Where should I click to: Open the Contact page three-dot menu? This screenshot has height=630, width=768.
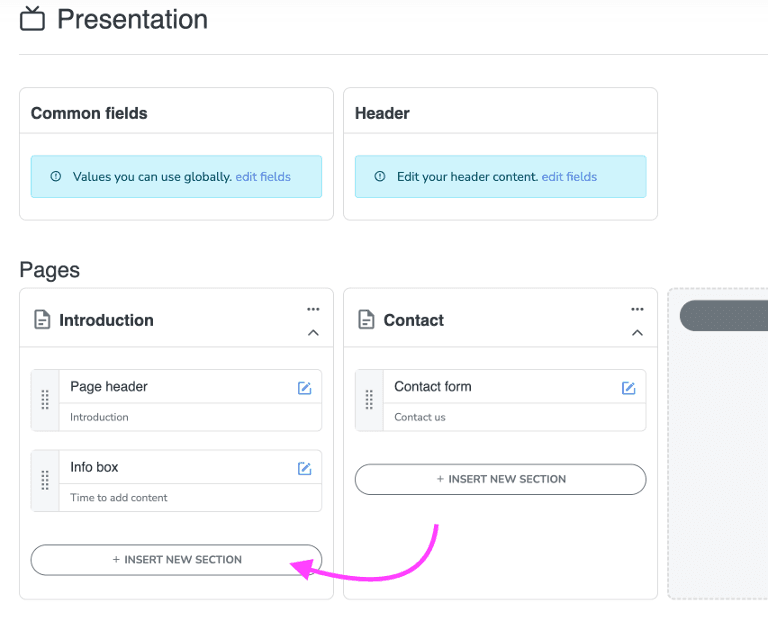point(637,309)
